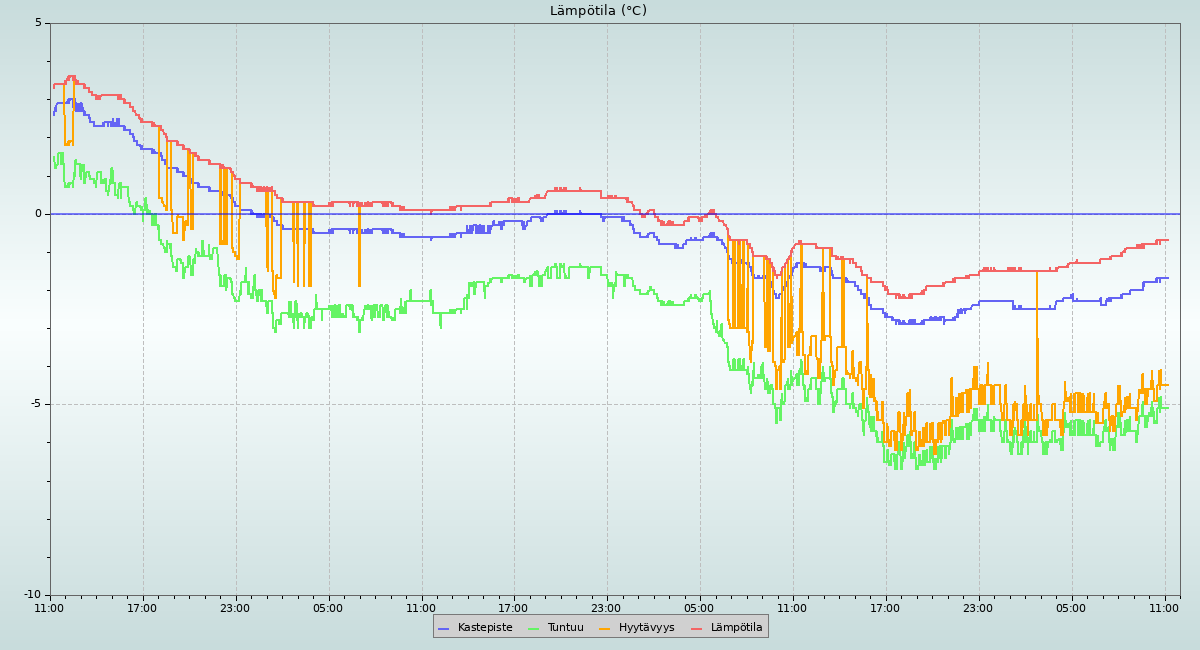
Task: Click the rightmost 11:00 time axis label
Action: click(1164, 607)
